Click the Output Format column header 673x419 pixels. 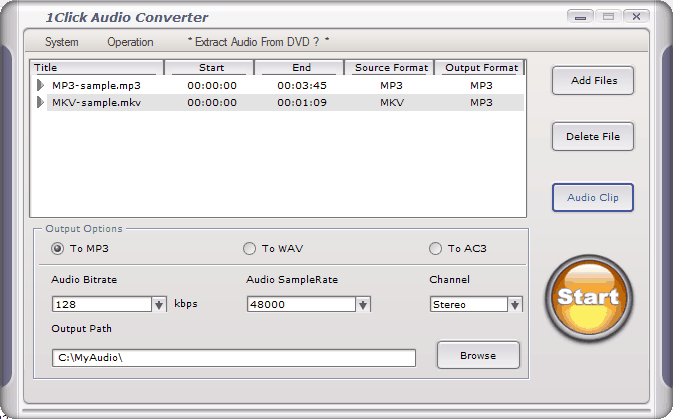[479, 67]
